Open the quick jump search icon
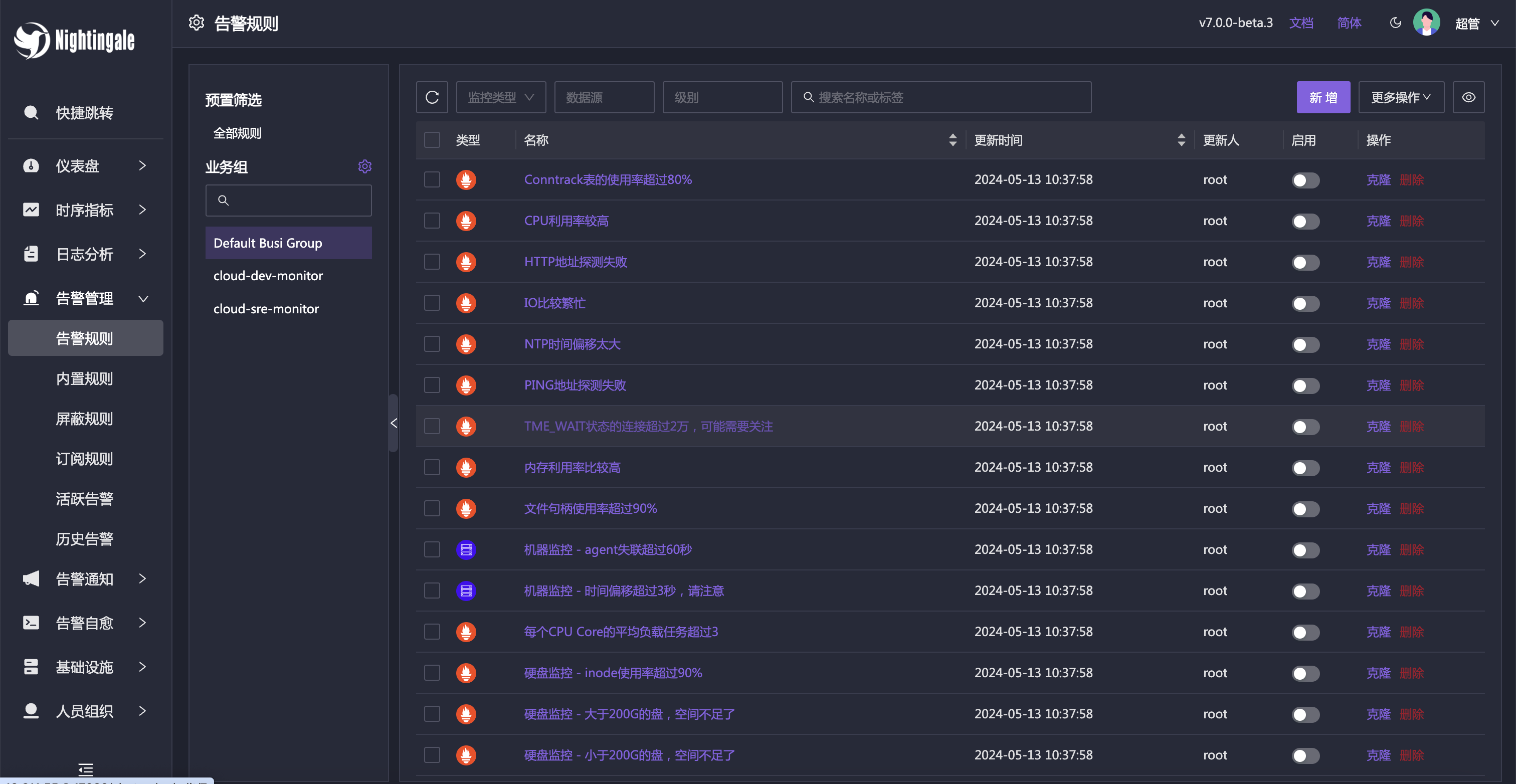The height and width of the screenshot is (784, 1516). [31, 112]
